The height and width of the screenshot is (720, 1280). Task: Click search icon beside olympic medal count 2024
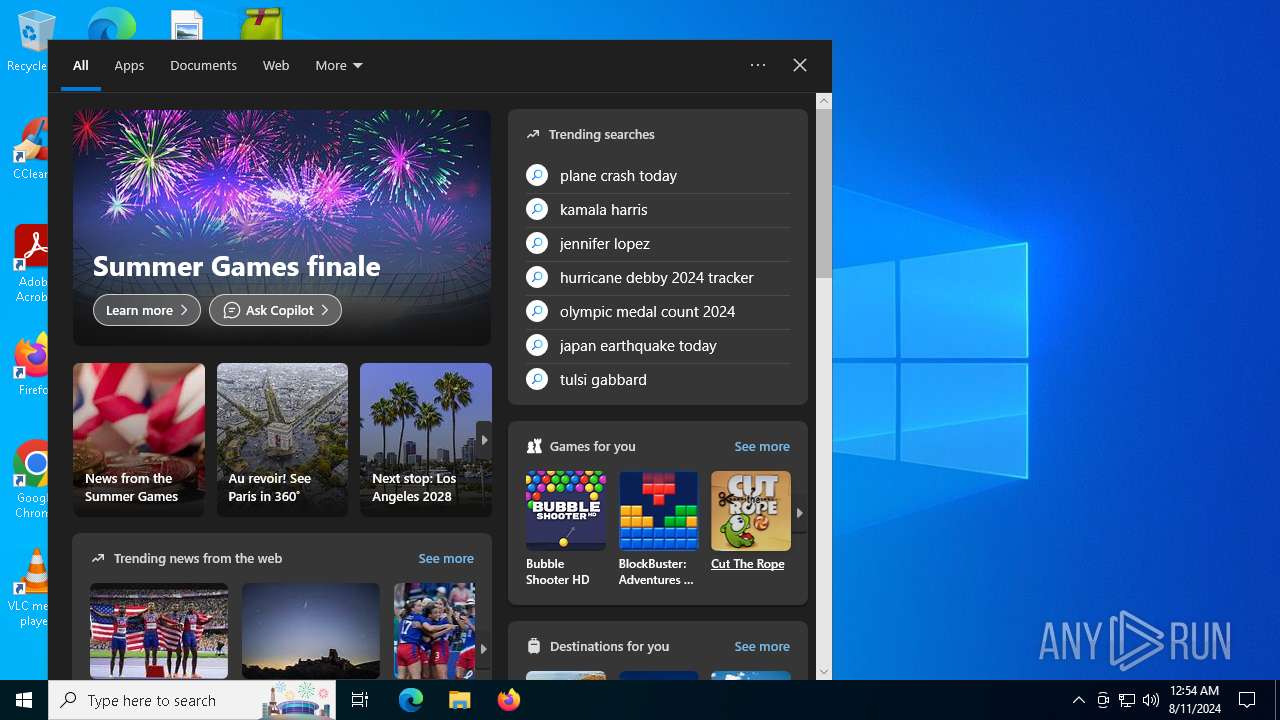click(x=537, y=311)
